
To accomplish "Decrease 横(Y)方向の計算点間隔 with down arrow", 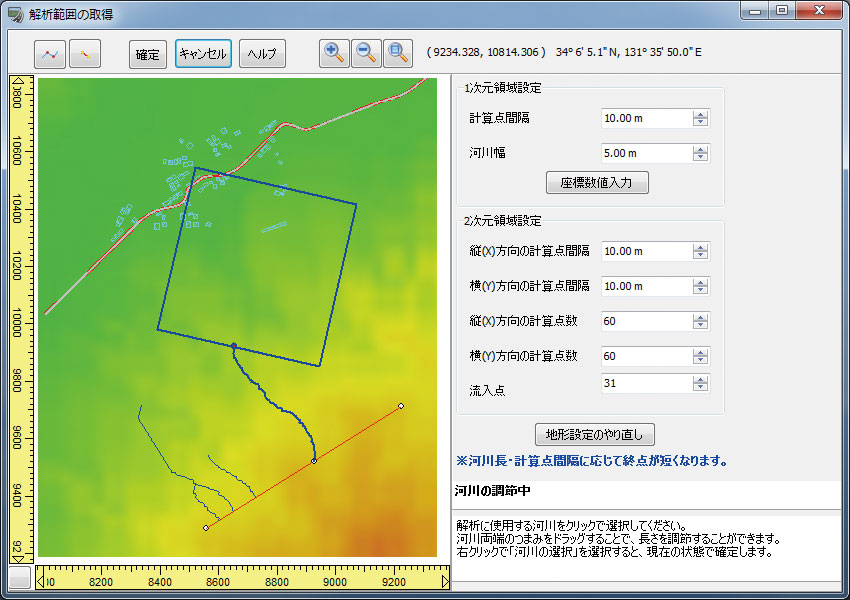I will coord(700,291).
